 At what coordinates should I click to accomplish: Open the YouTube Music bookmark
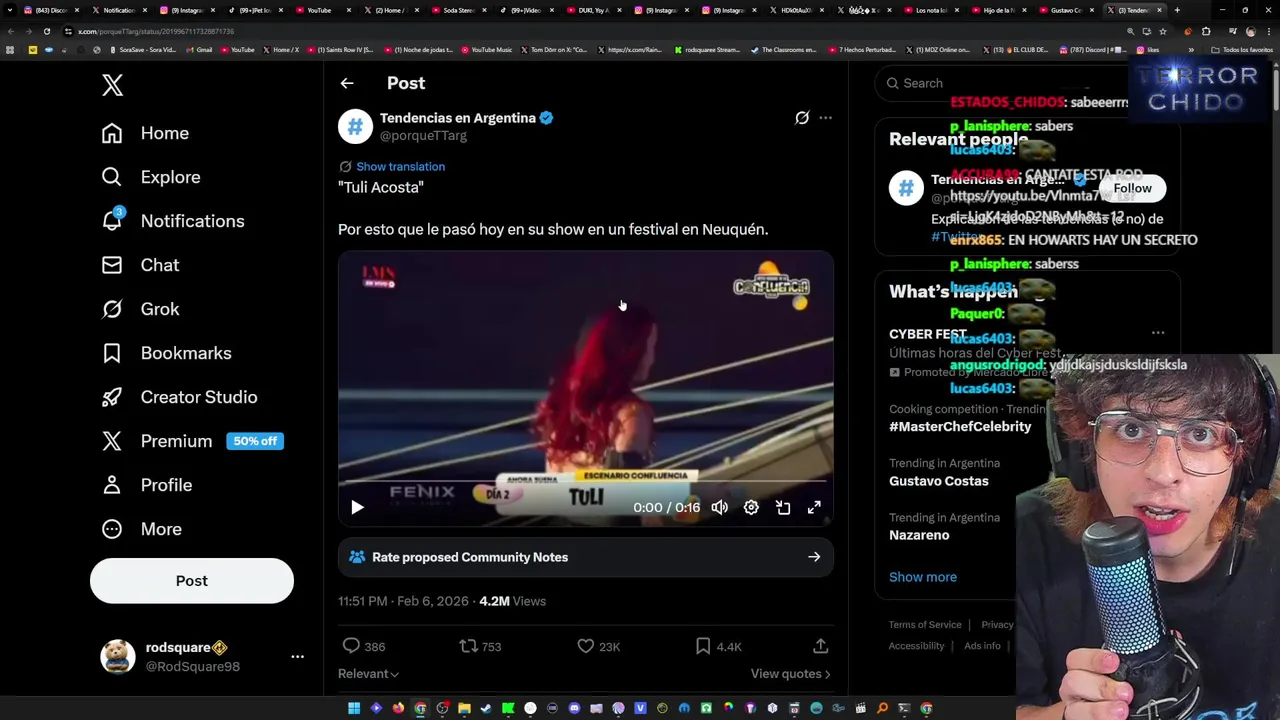[x=486, y=50]
